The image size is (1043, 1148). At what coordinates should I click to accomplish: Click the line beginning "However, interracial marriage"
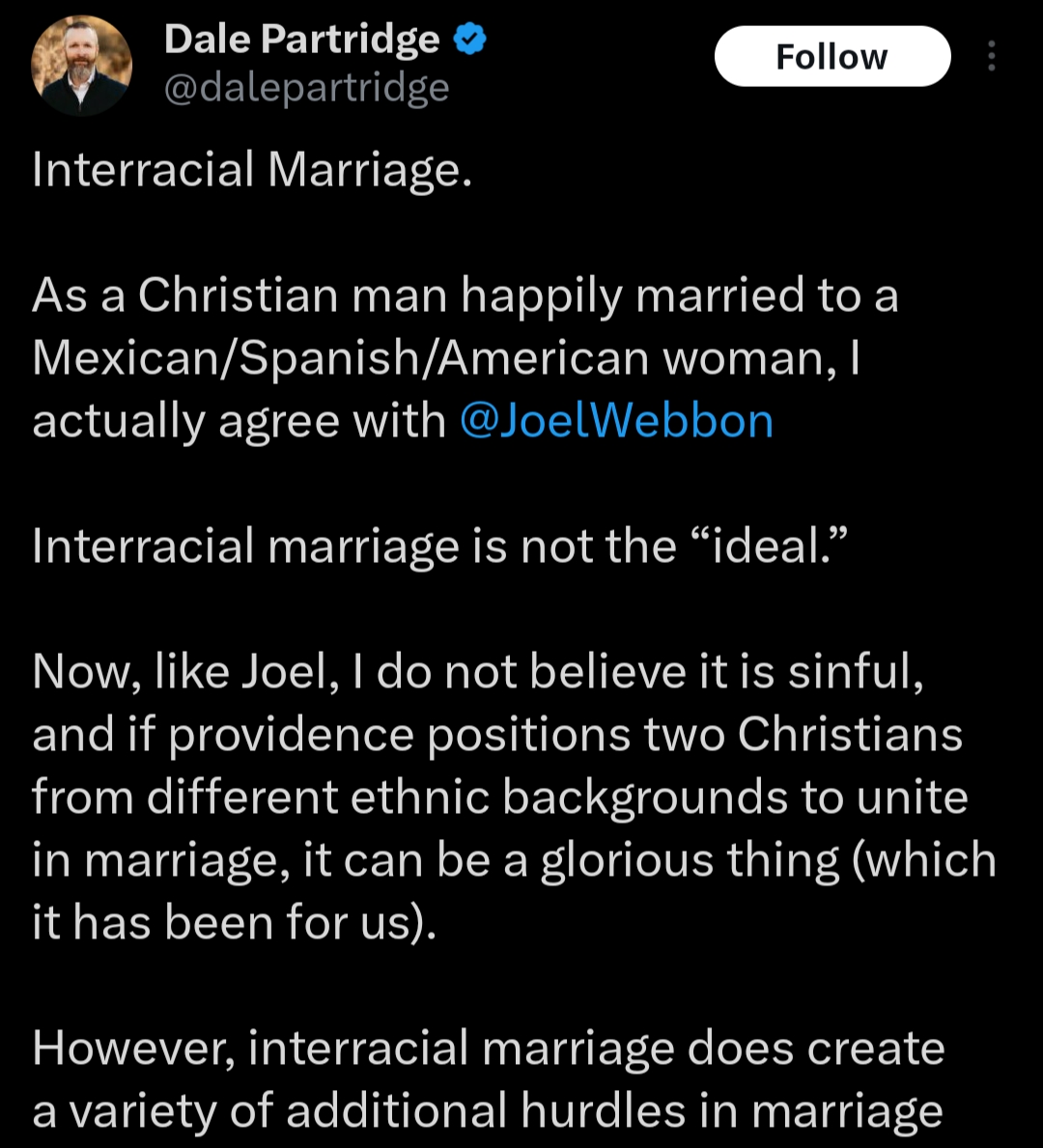(x=488, y=1049)
